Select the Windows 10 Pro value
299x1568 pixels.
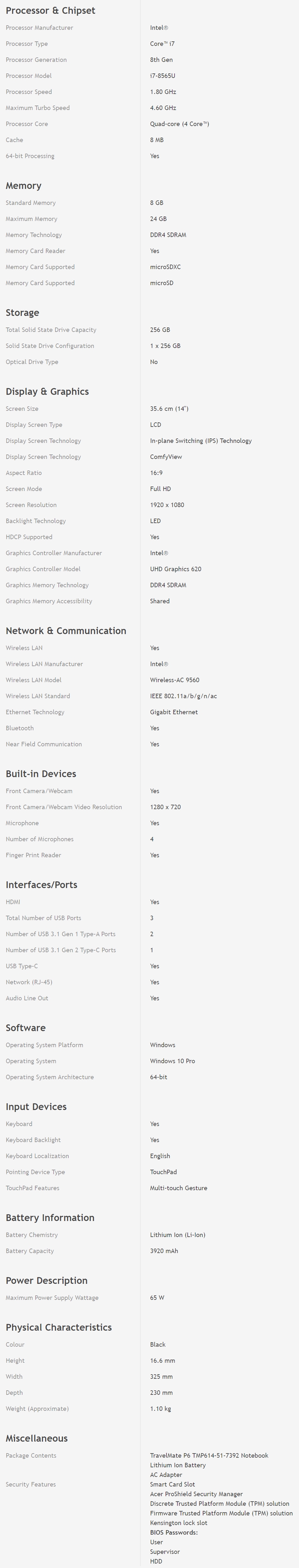click(172, 1061)
